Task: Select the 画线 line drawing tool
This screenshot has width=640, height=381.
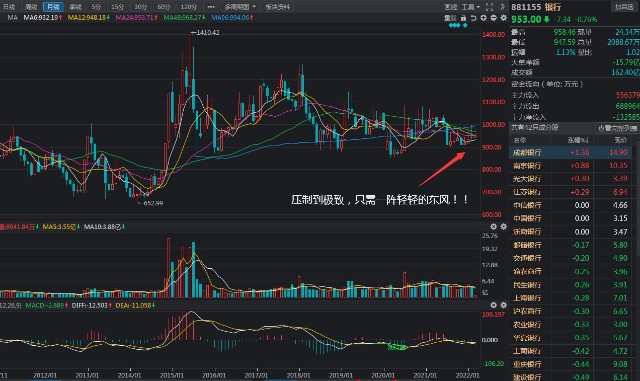Action: pyautogui.click(x=451, y=7)
